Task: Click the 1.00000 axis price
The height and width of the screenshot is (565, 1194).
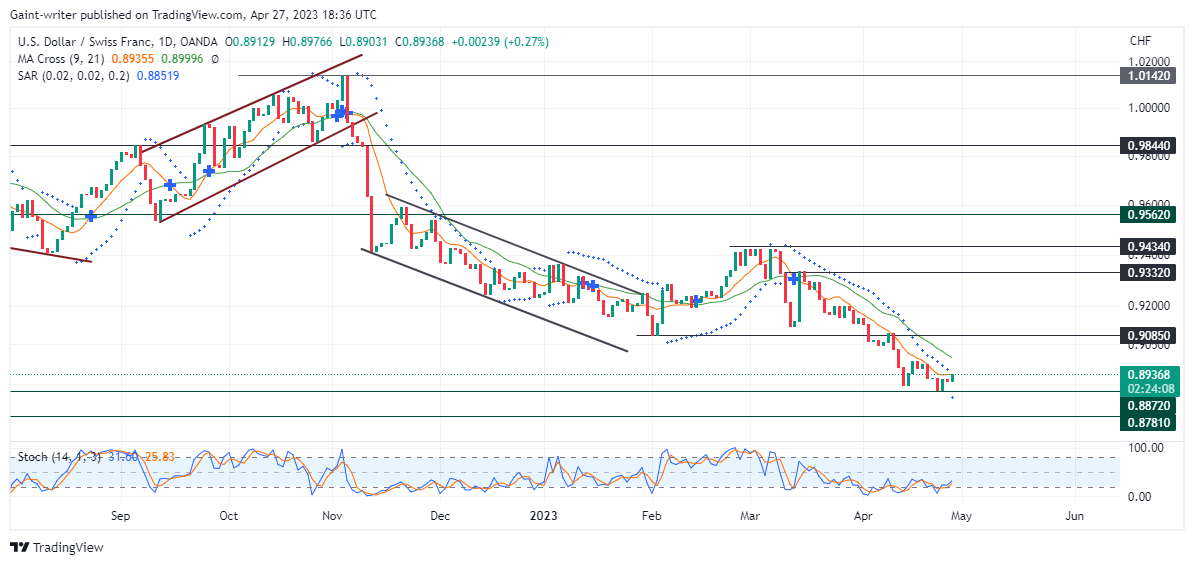Action: click(x=1149, y=108)
